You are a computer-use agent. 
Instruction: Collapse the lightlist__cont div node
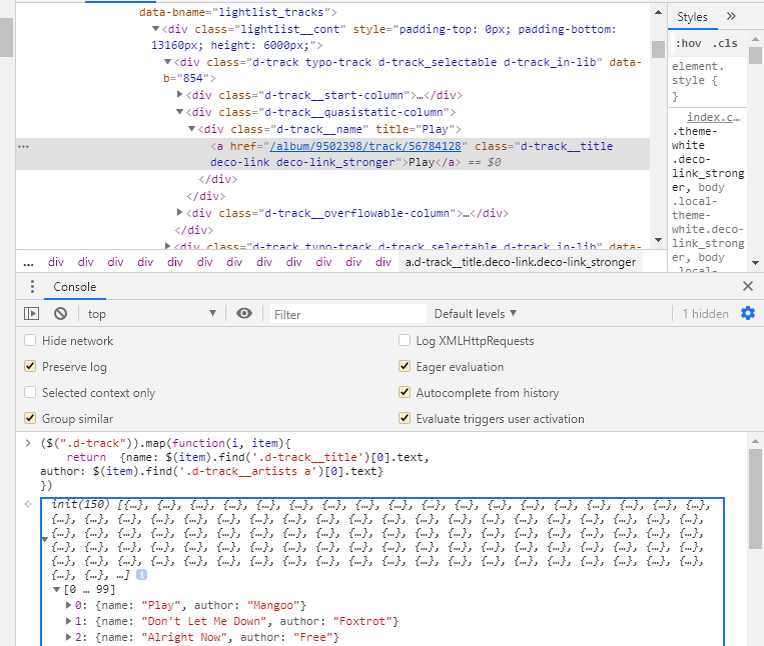[x=155, y=29]
